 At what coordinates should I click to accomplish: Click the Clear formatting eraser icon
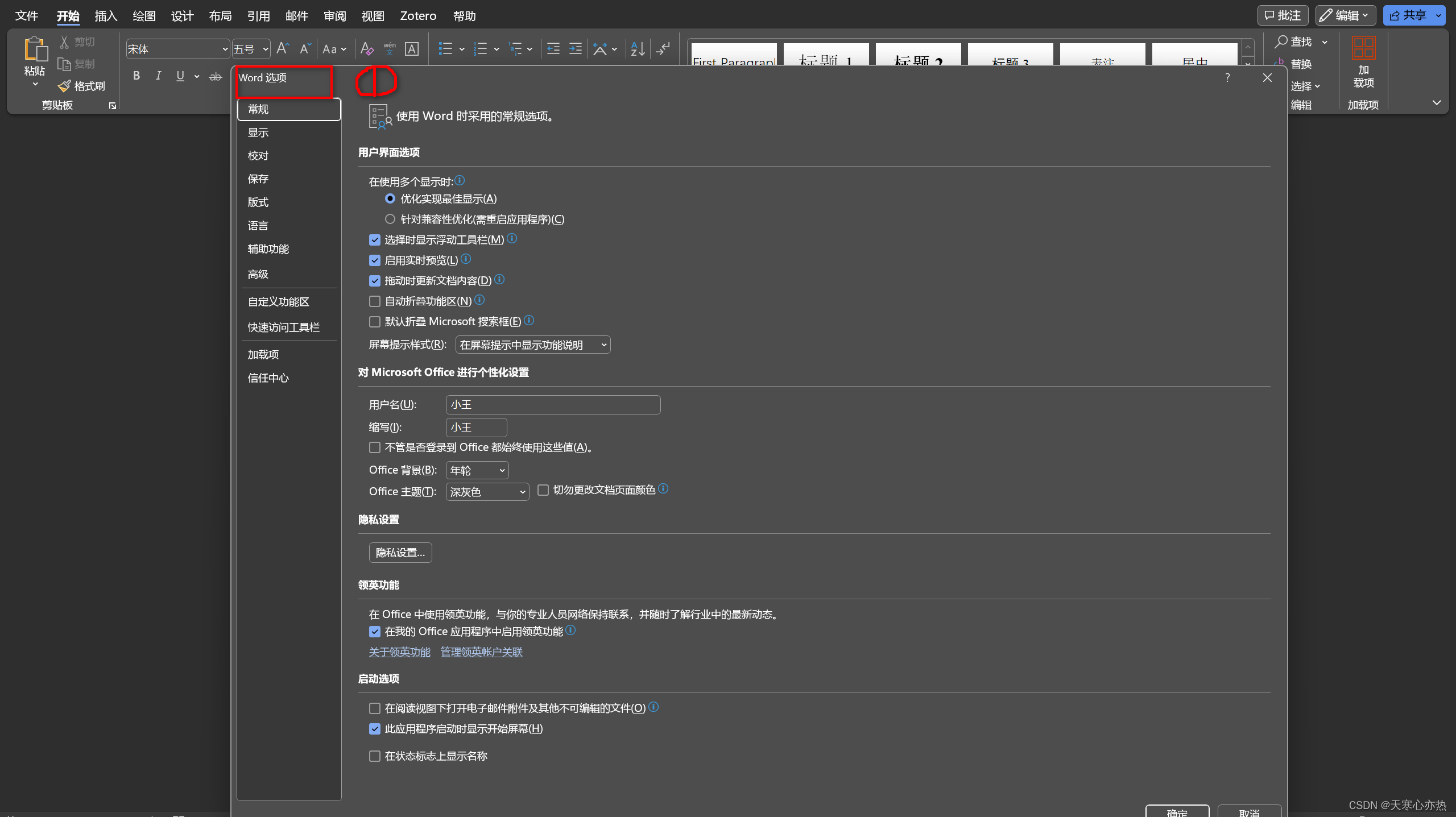pyautogui.click(x=367, y=49)
